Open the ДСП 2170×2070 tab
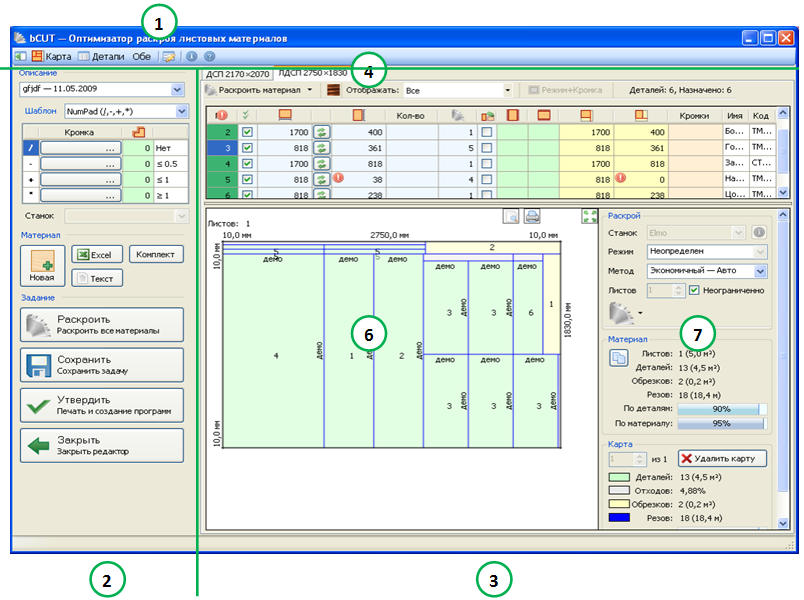Image resolution: width=804 pixels, height=600 pixels. [x=237, y=74]
